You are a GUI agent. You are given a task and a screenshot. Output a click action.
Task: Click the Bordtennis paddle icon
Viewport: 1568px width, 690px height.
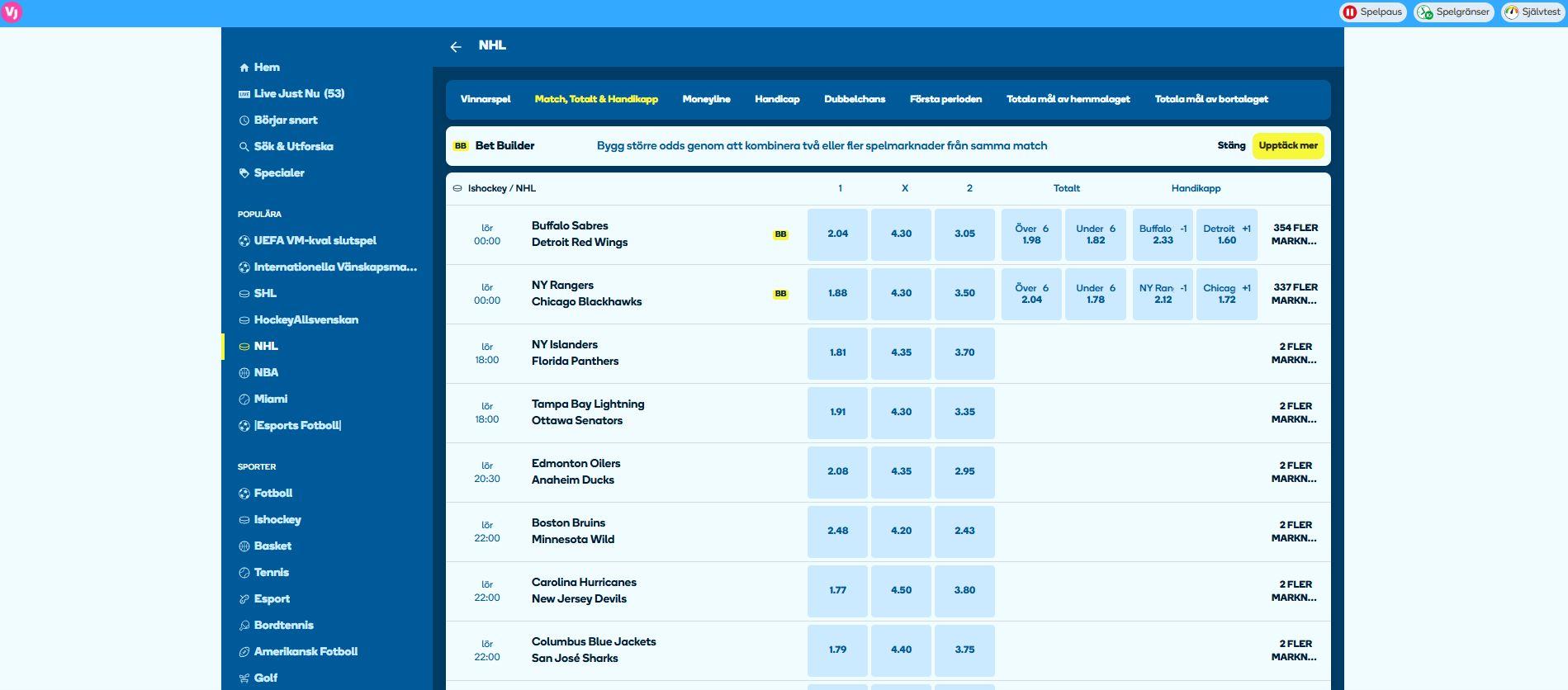tap(244, 626)
